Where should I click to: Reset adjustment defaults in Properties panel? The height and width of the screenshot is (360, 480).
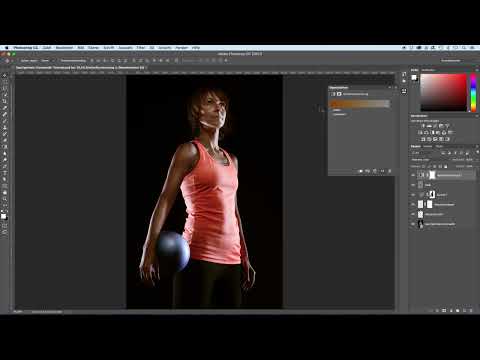point(375,171)
